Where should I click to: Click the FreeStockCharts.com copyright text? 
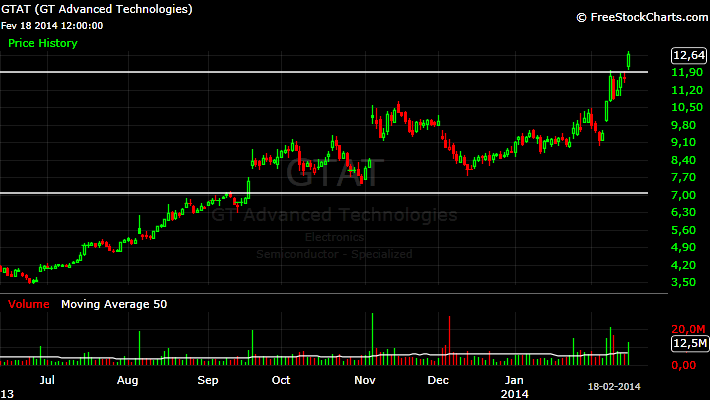click(642, 17)
